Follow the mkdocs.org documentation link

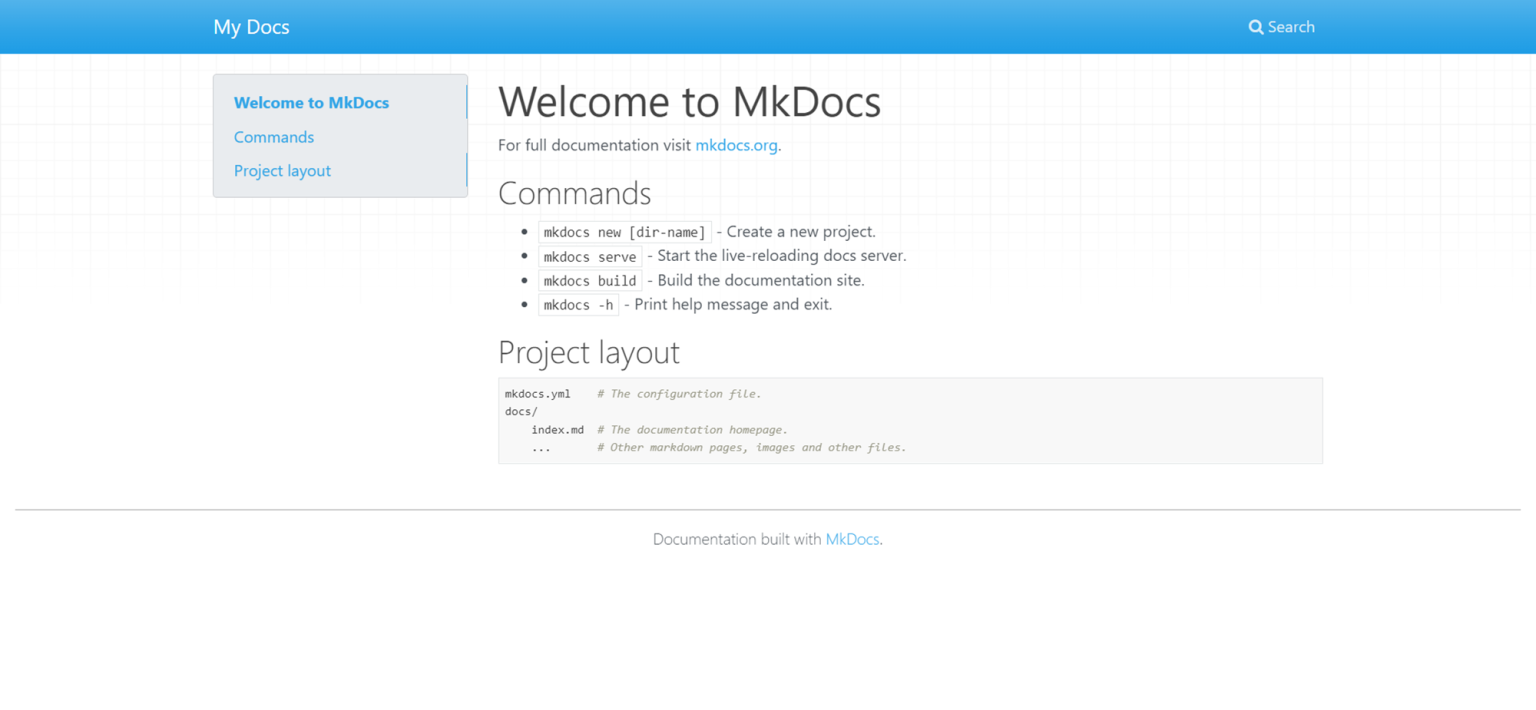point(736,145)
